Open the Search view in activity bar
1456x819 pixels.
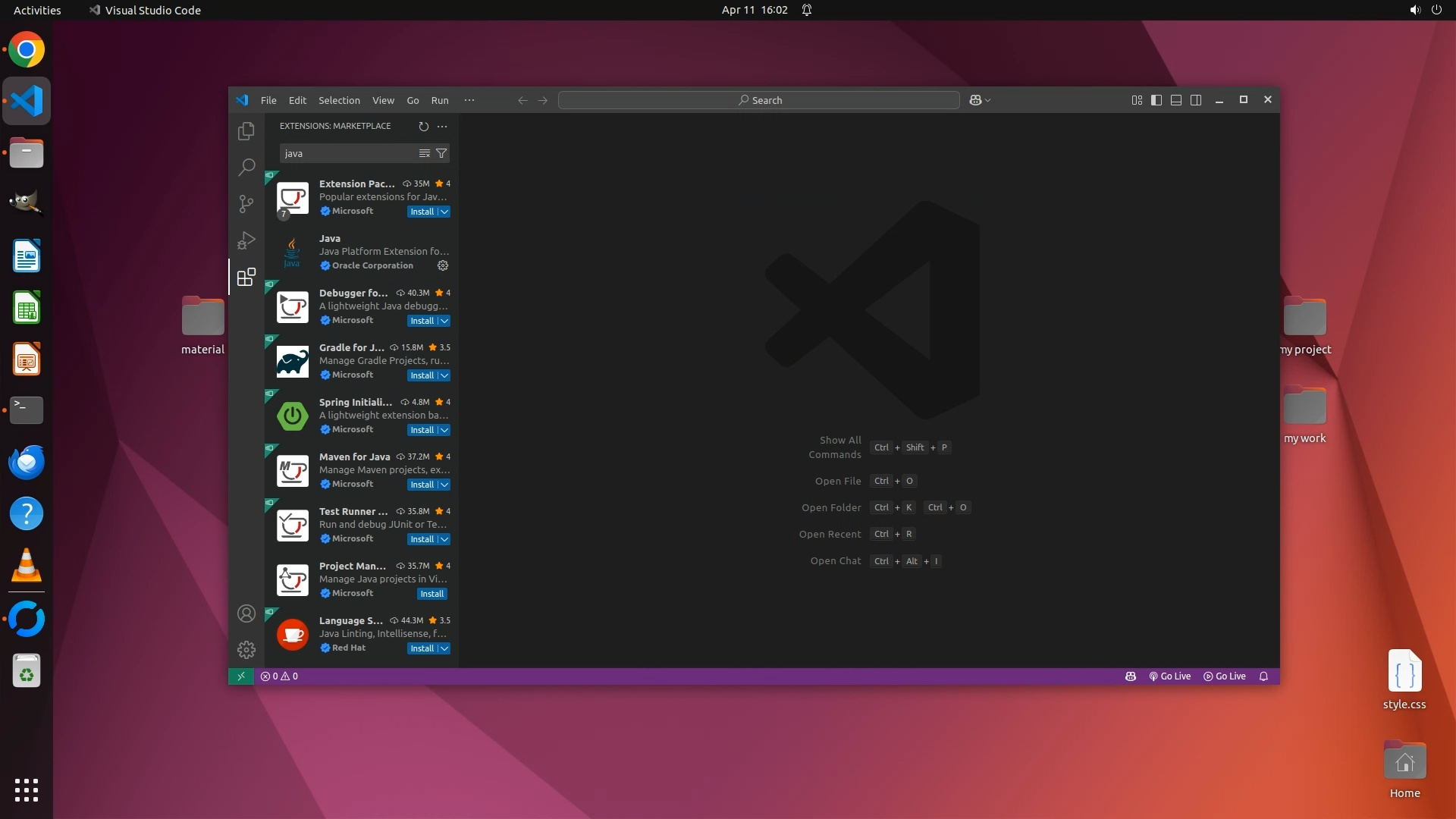click(246, 167)
